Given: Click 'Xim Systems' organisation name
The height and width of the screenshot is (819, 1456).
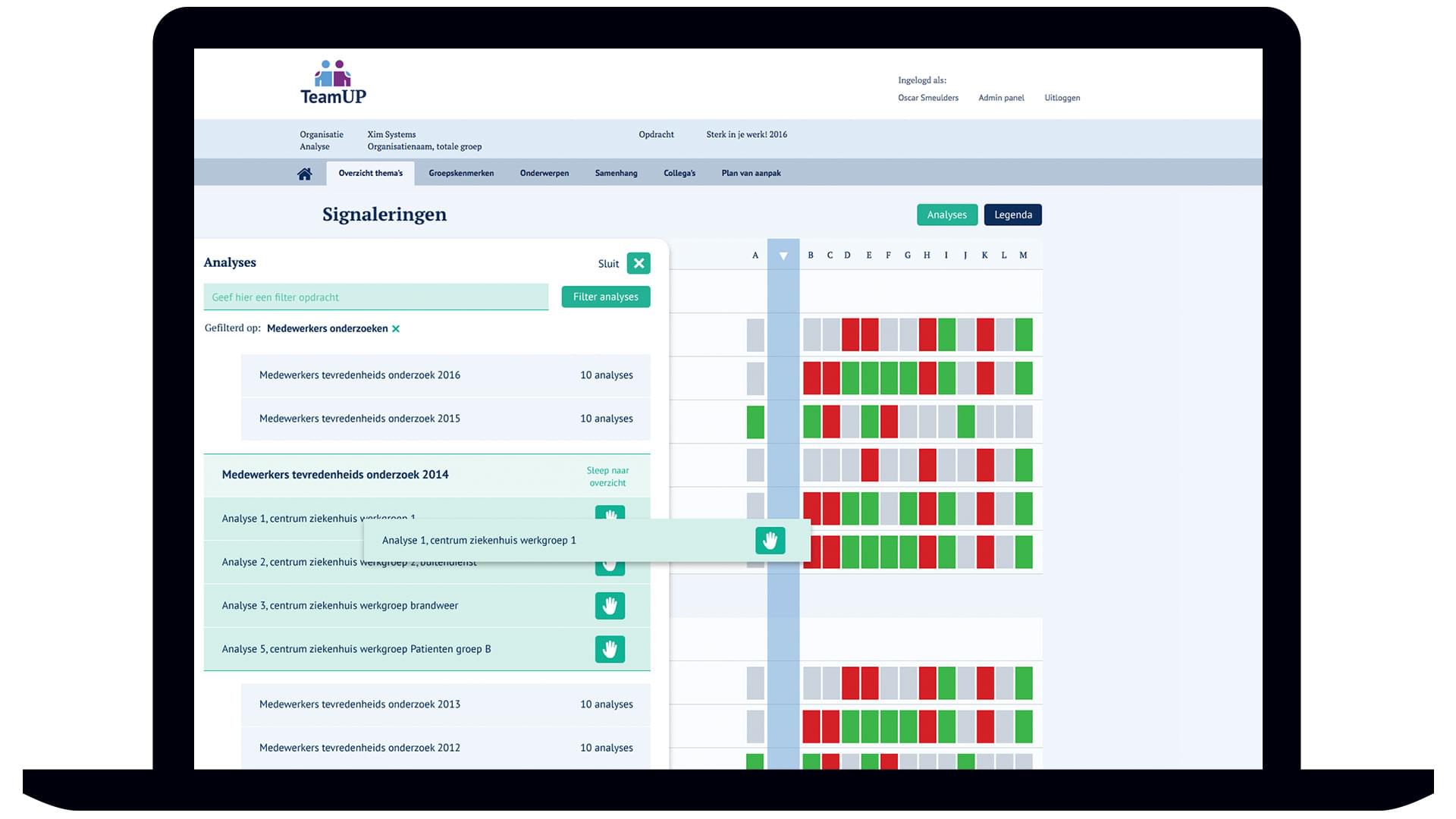Looking at the screenshot, I should (391, 134).
